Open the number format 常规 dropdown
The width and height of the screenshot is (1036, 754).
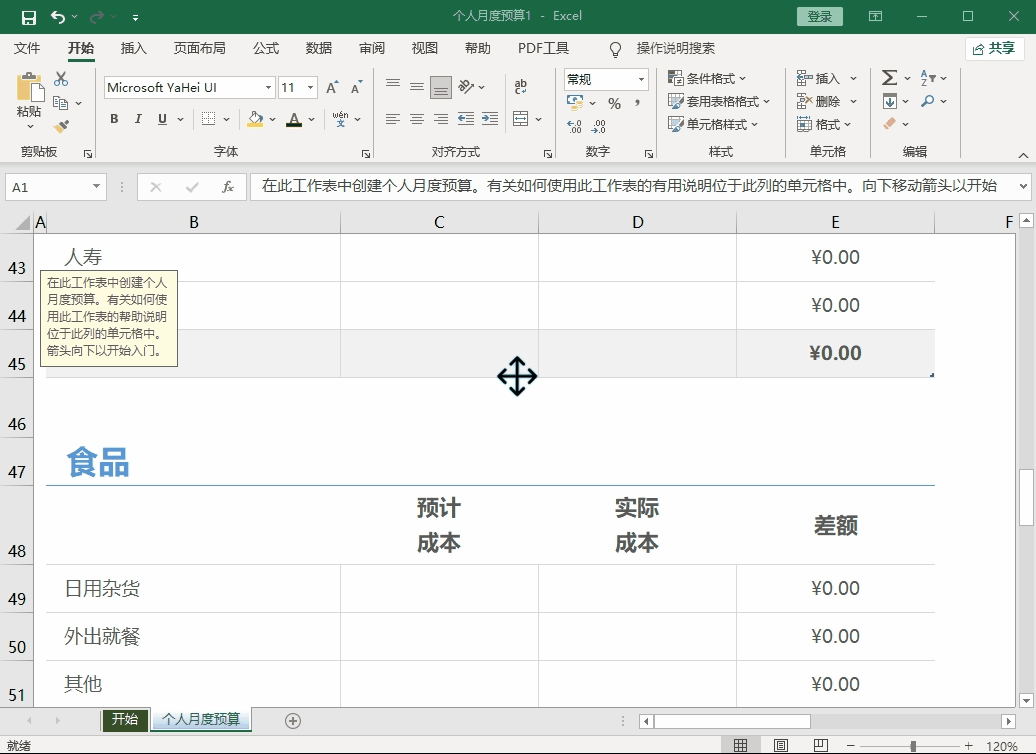coord(641,79)
